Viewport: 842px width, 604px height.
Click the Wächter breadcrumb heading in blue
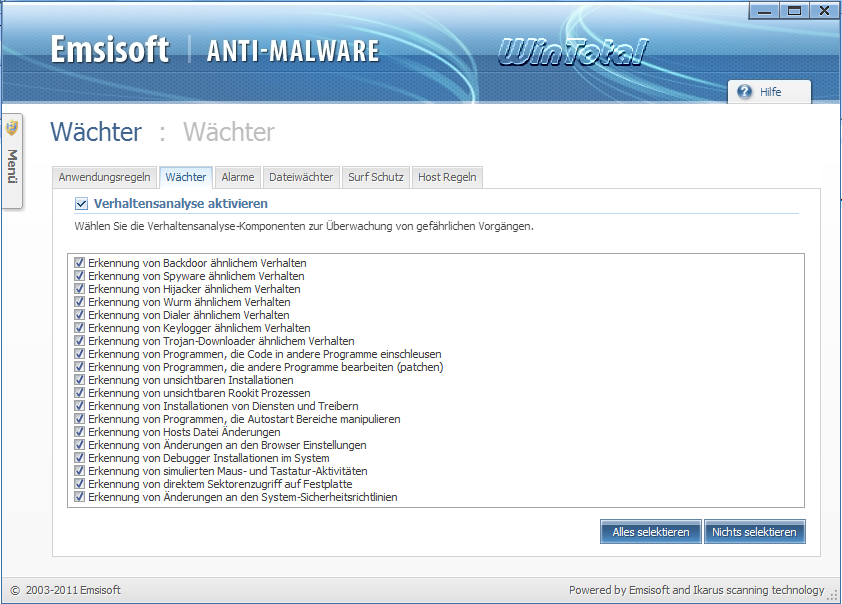96,132
